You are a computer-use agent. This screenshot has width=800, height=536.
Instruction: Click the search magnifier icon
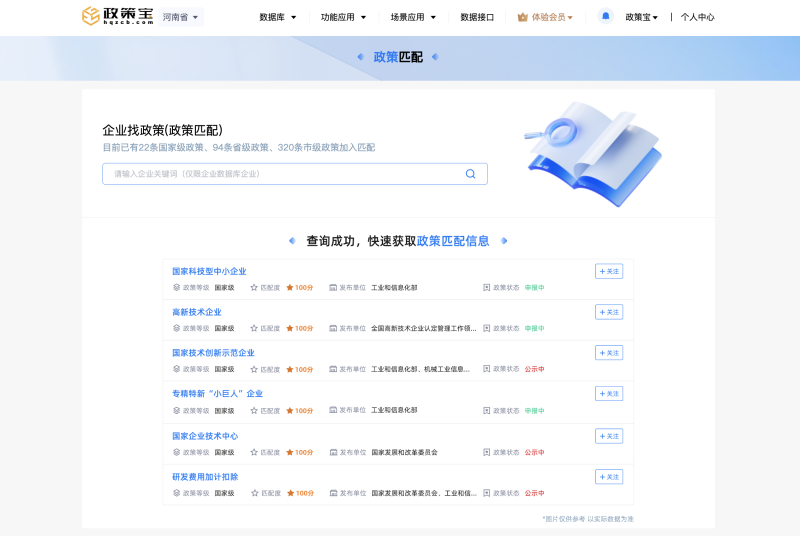point(470,174)
